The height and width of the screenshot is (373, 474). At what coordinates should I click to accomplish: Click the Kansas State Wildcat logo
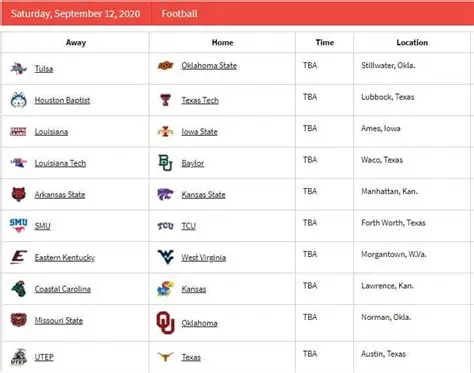[x=165, y=194]
